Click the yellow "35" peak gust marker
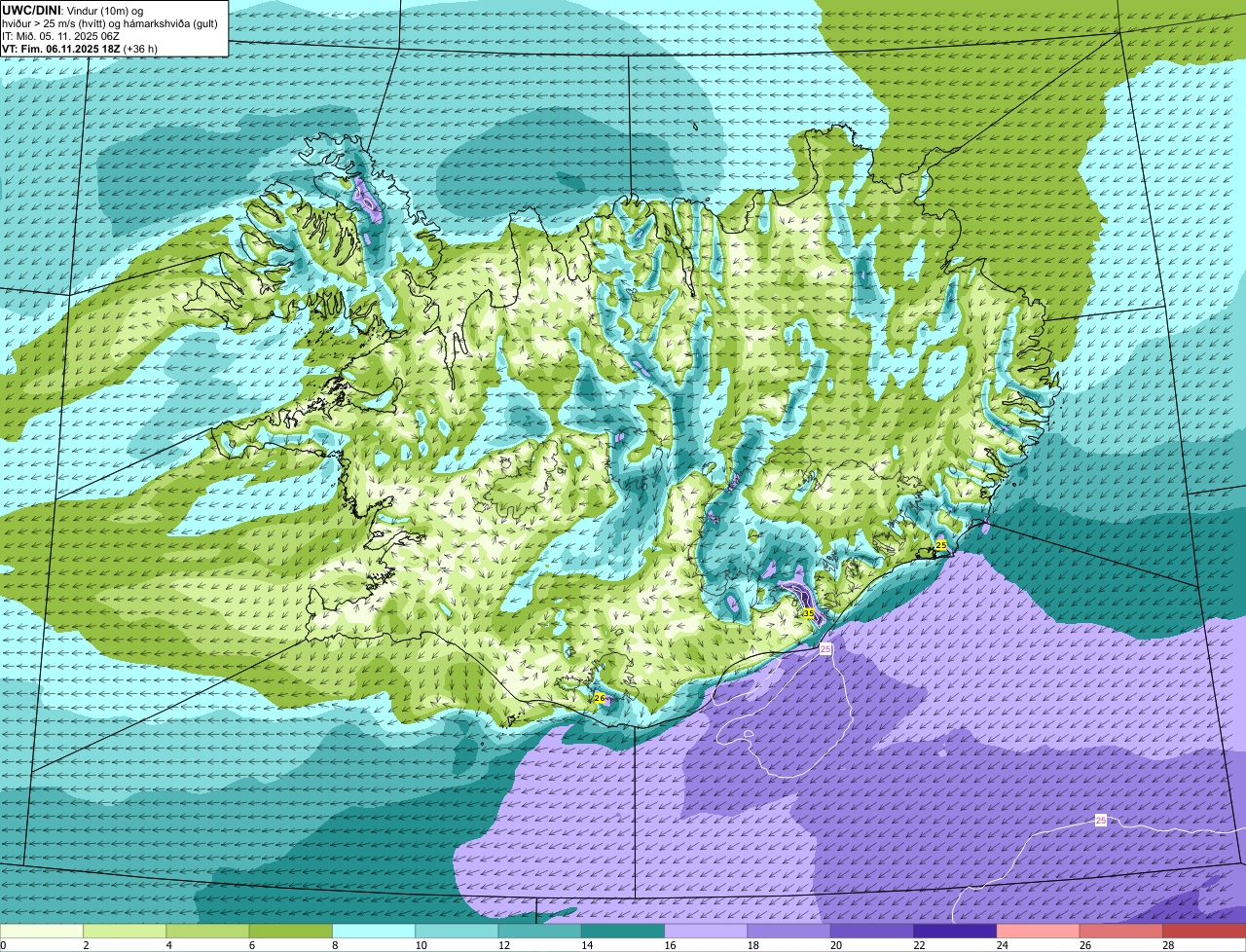 point(808,613)
